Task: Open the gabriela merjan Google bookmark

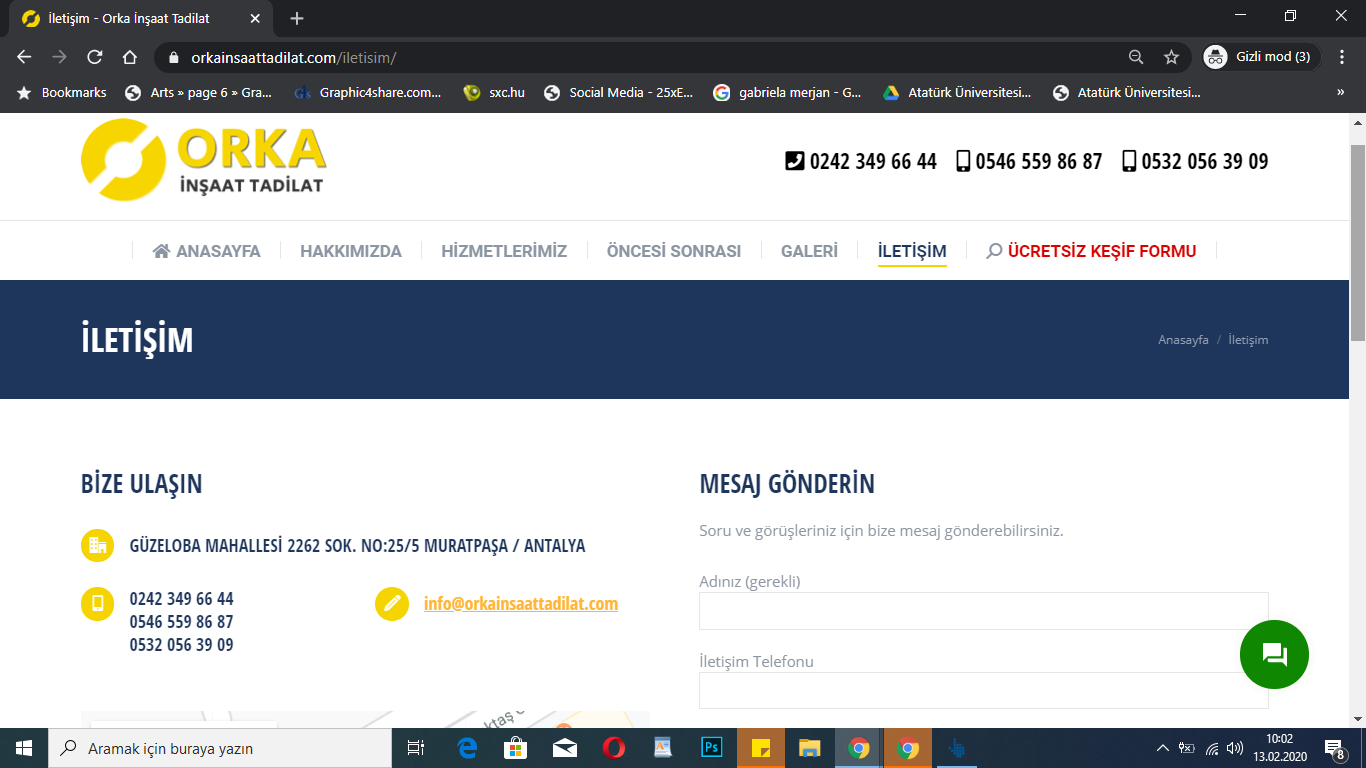Action: click(788, 92)
